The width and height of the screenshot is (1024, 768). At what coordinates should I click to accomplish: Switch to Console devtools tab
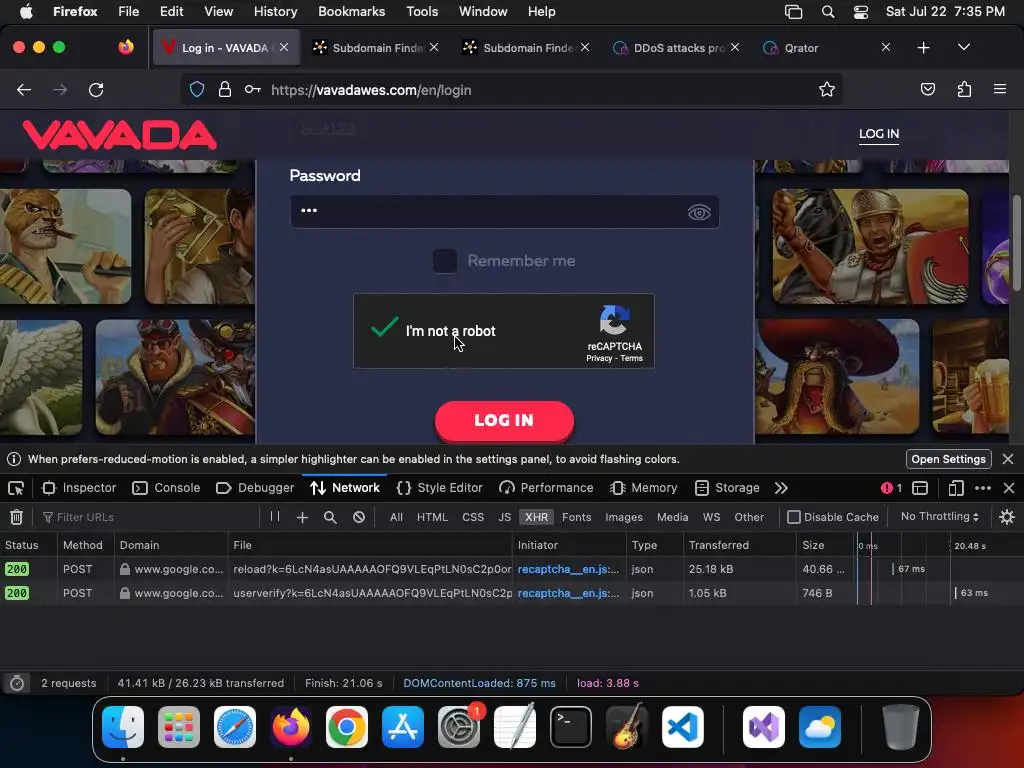[167, 488]
